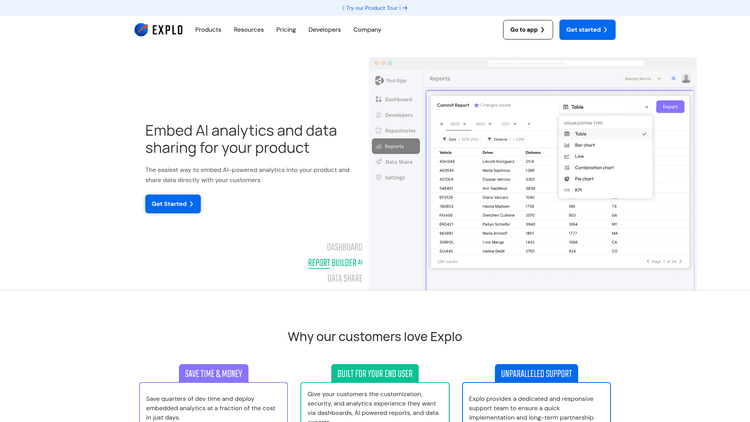Click the hero Get Started button
This screenshot has height=422, width=750.
173,204
